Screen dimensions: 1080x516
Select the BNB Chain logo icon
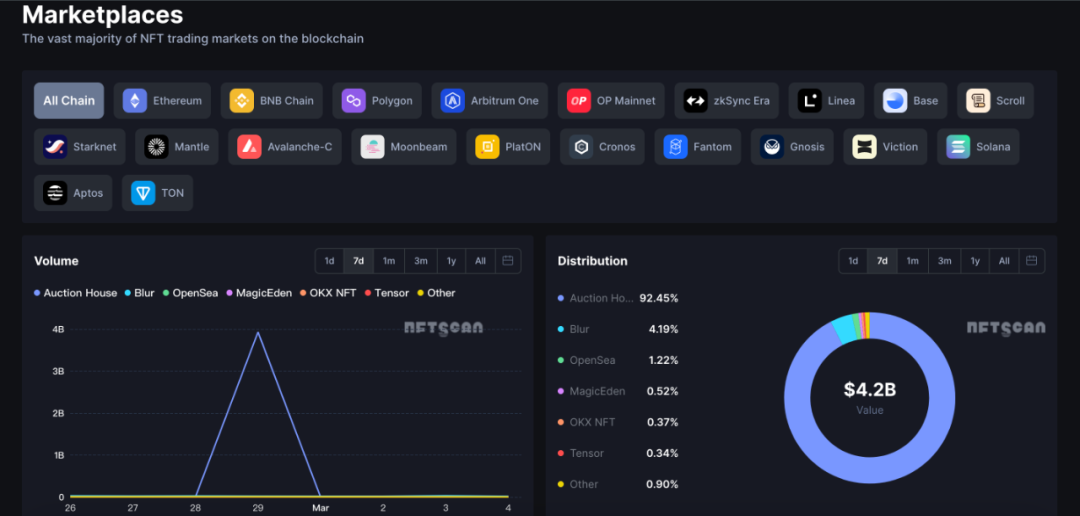click(x=241, y=101)
